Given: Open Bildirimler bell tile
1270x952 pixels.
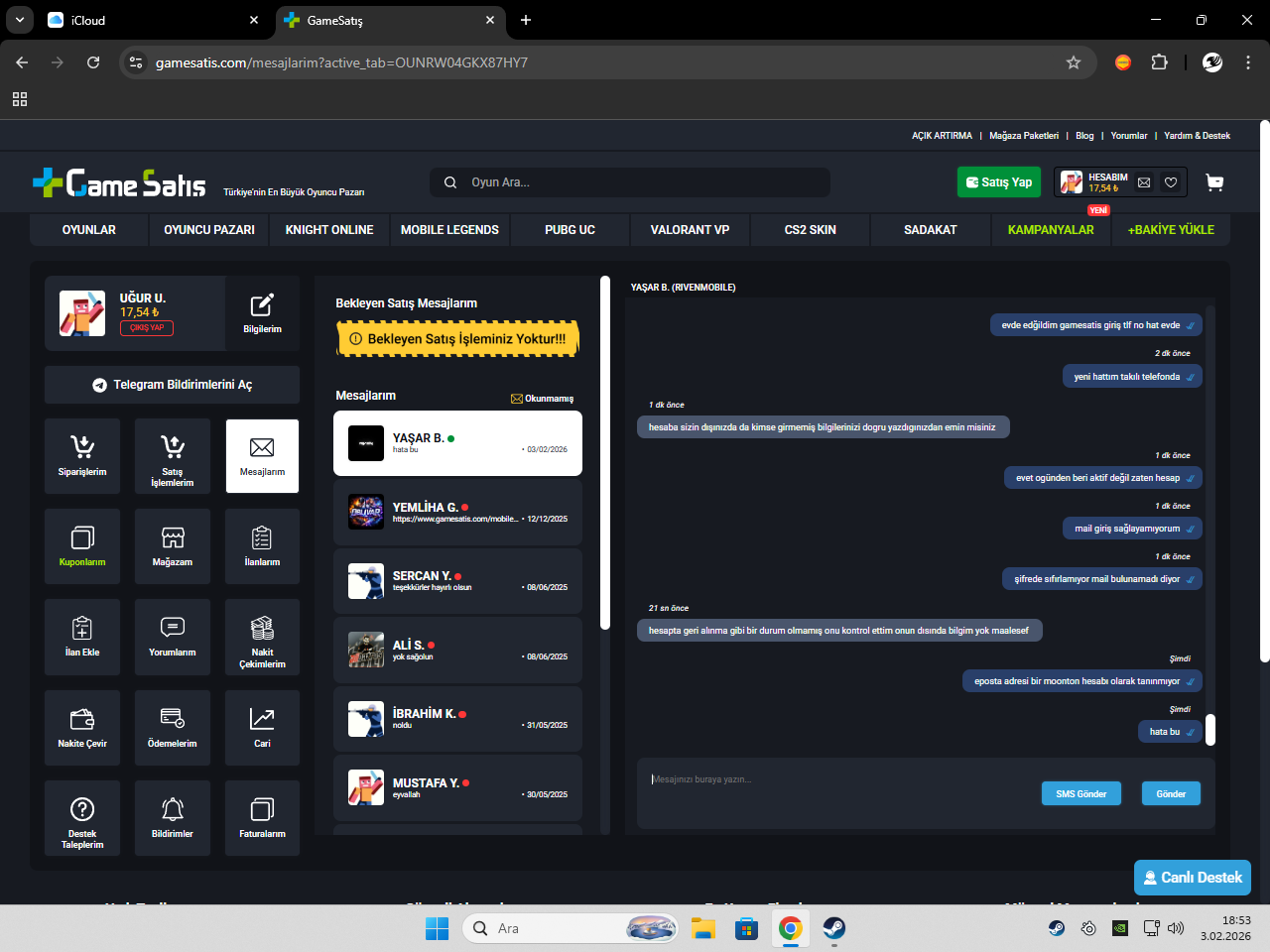Looking at the screenshot, I should [173, 818].
